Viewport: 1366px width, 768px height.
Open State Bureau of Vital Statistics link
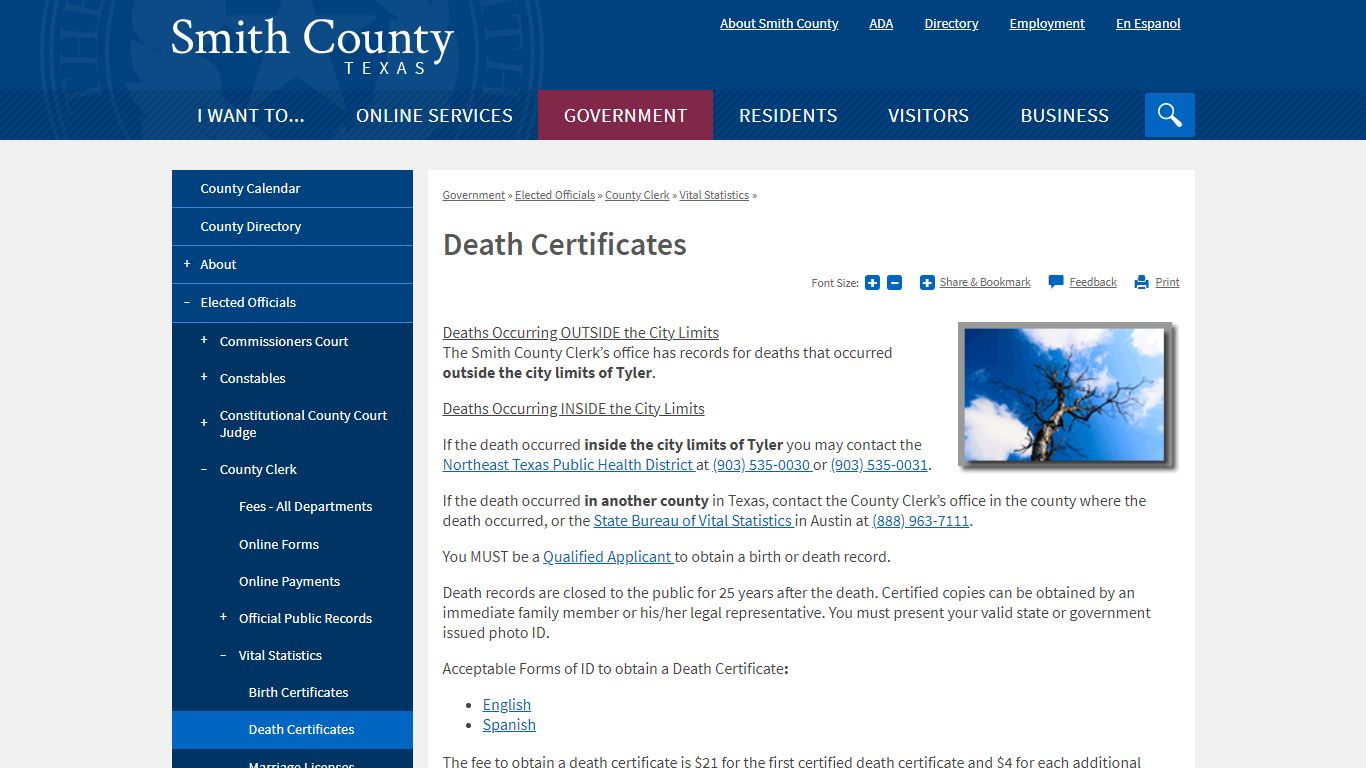click(693, 521)
